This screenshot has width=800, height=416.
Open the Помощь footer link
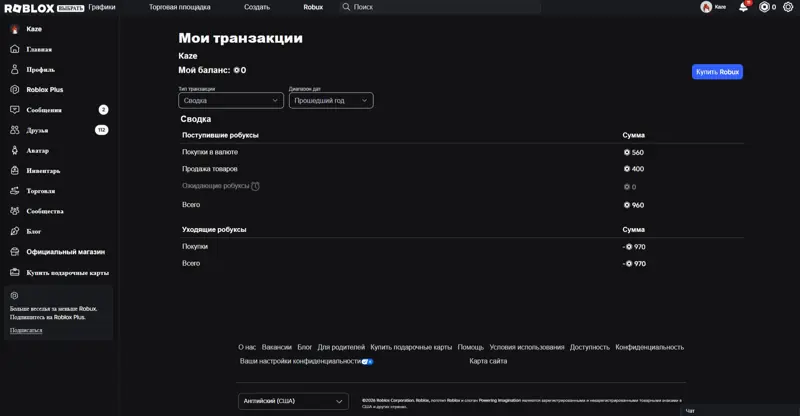tap(470, 347)
